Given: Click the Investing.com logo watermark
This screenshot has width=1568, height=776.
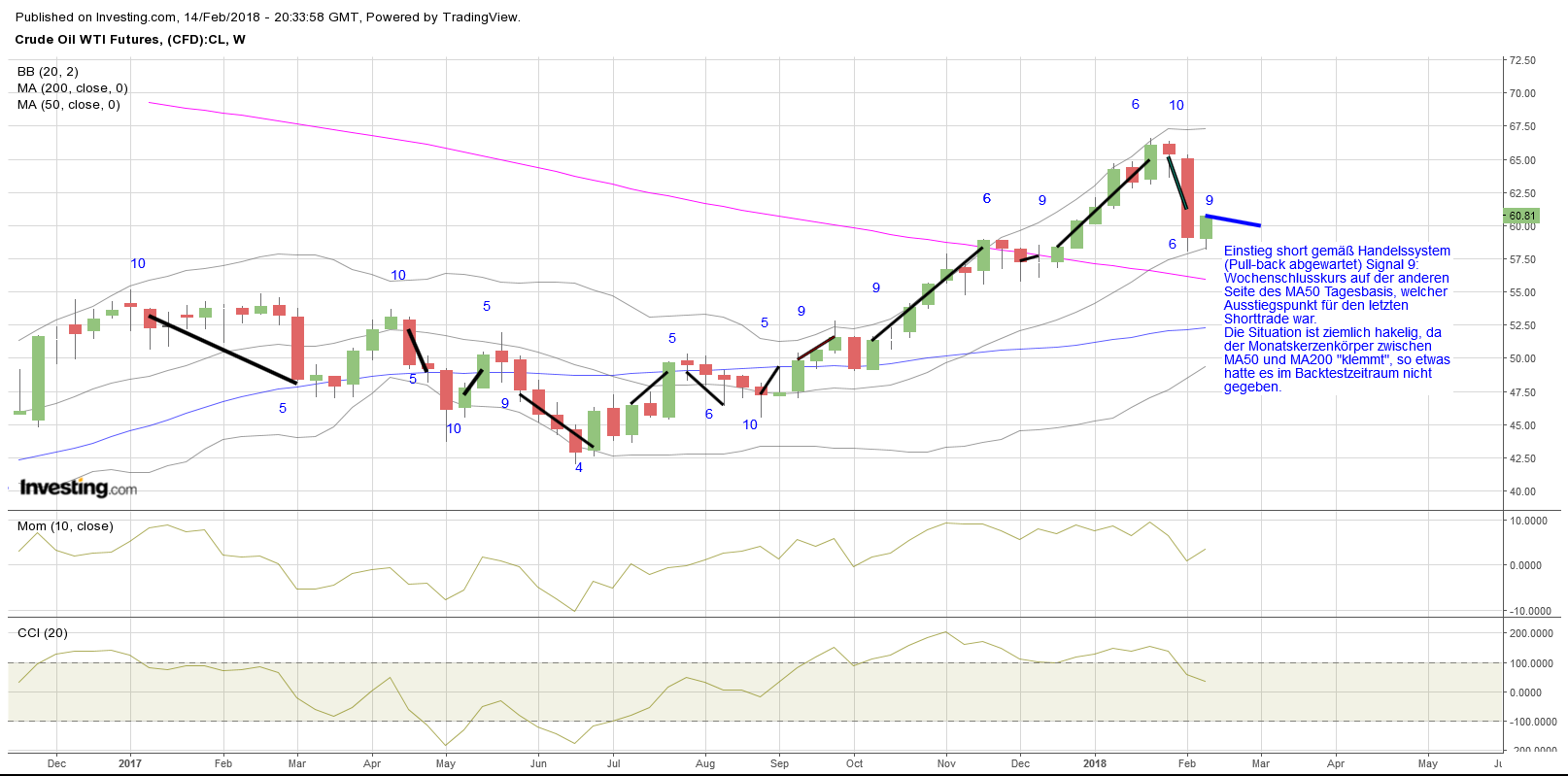Looking at the screenshot, I should pos(78,488).
